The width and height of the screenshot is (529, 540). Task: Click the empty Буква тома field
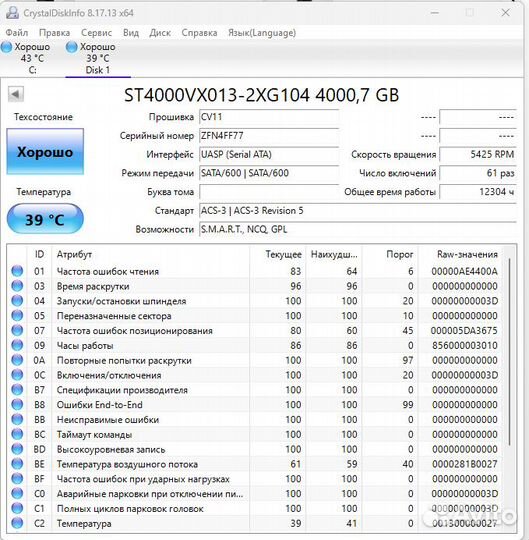[269, 192]
